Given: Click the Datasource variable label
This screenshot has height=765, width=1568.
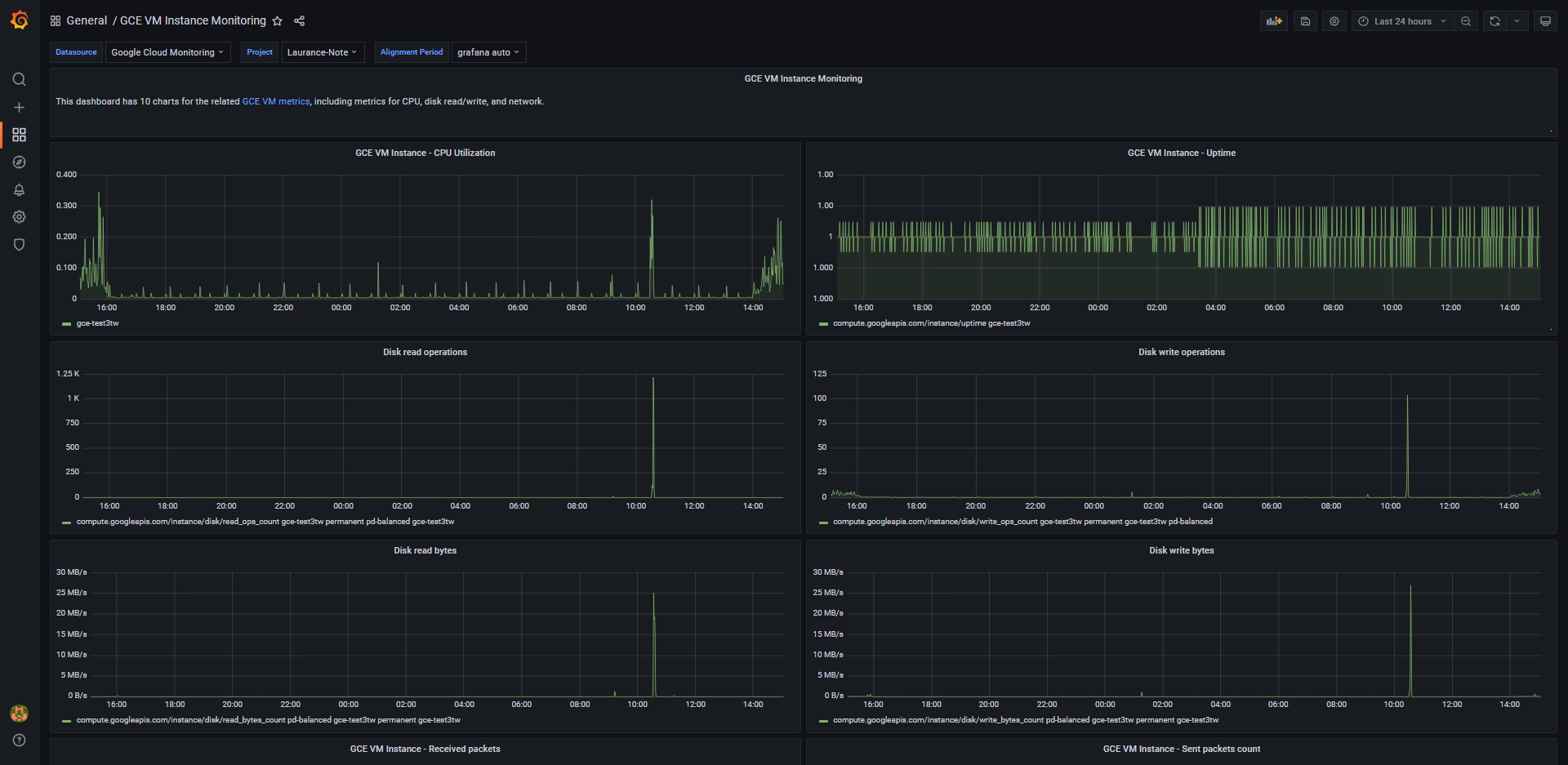Looking at the screenshot, I should click(76, 52).
